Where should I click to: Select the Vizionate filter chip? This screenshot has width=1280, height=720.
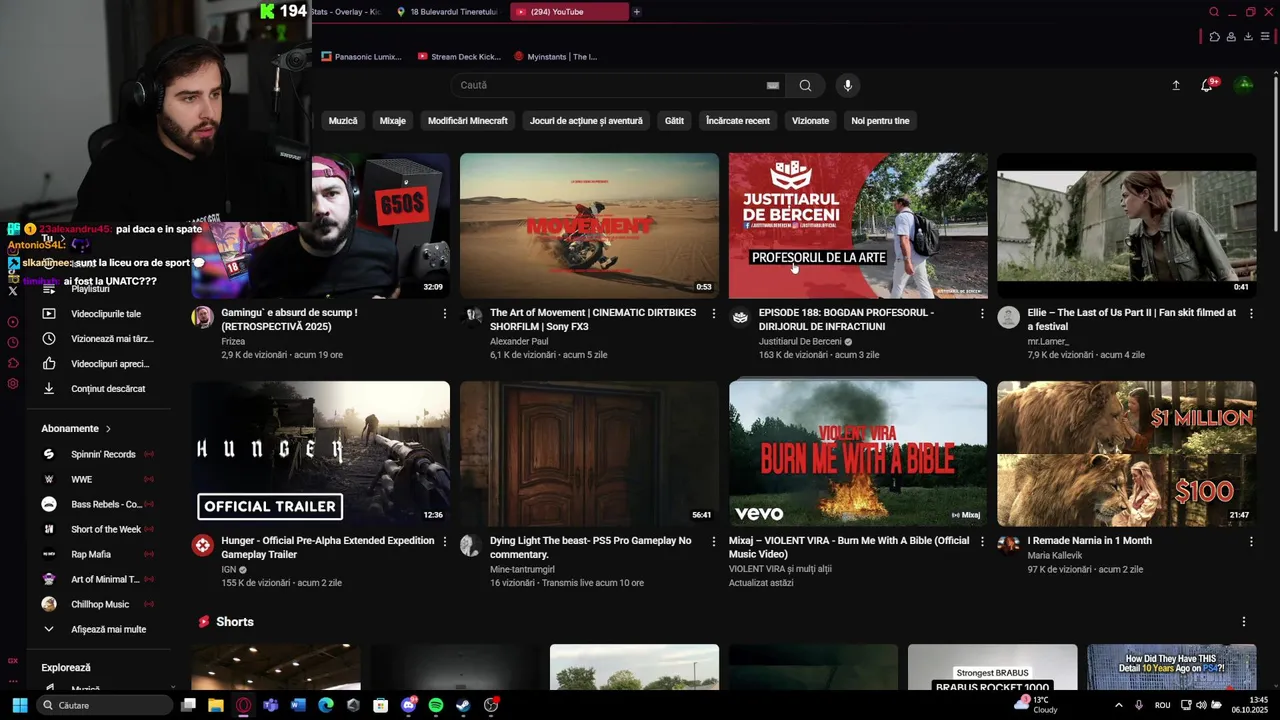[x=810, y=121]
